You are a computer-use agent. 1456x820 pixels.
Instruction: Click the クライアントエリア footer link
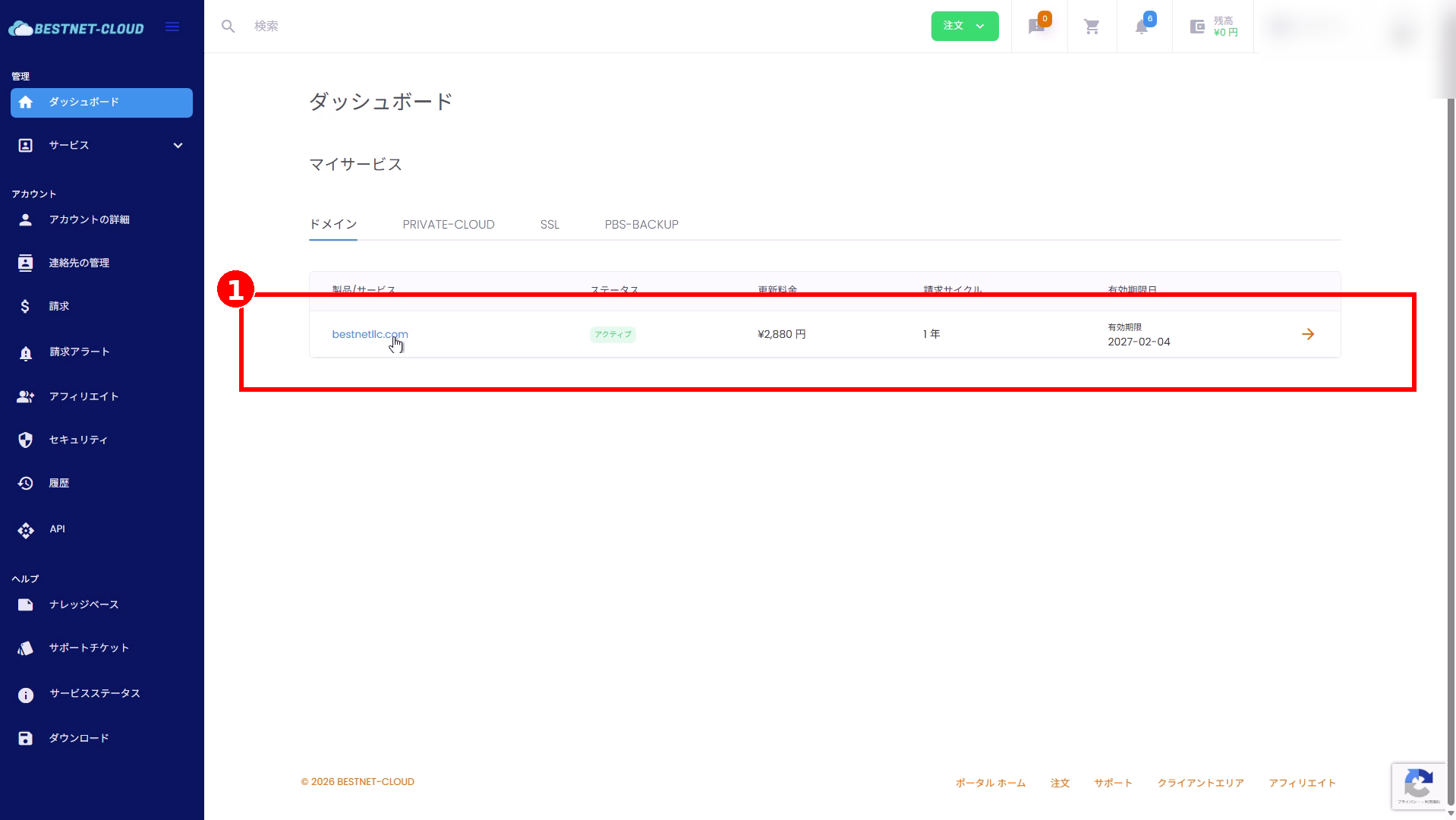(x=1200, y=783)
